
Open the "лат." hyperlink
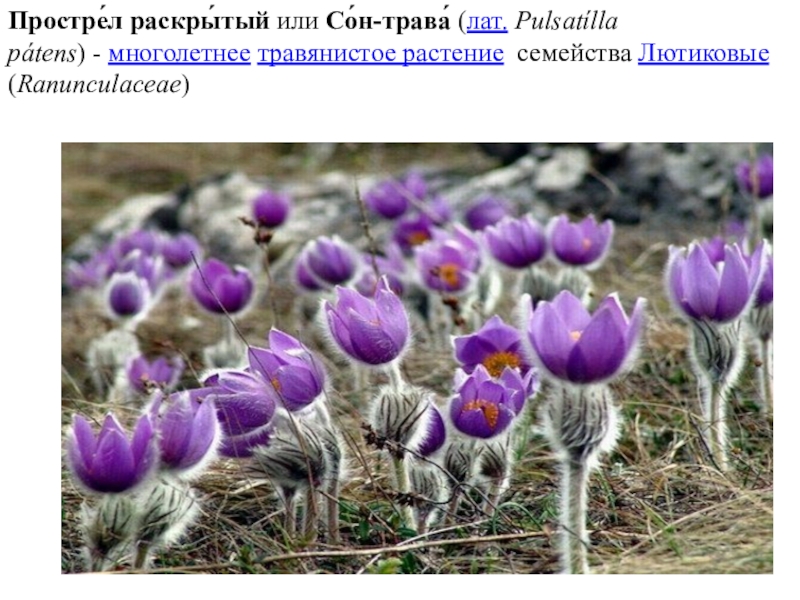(x=487, y=22)
